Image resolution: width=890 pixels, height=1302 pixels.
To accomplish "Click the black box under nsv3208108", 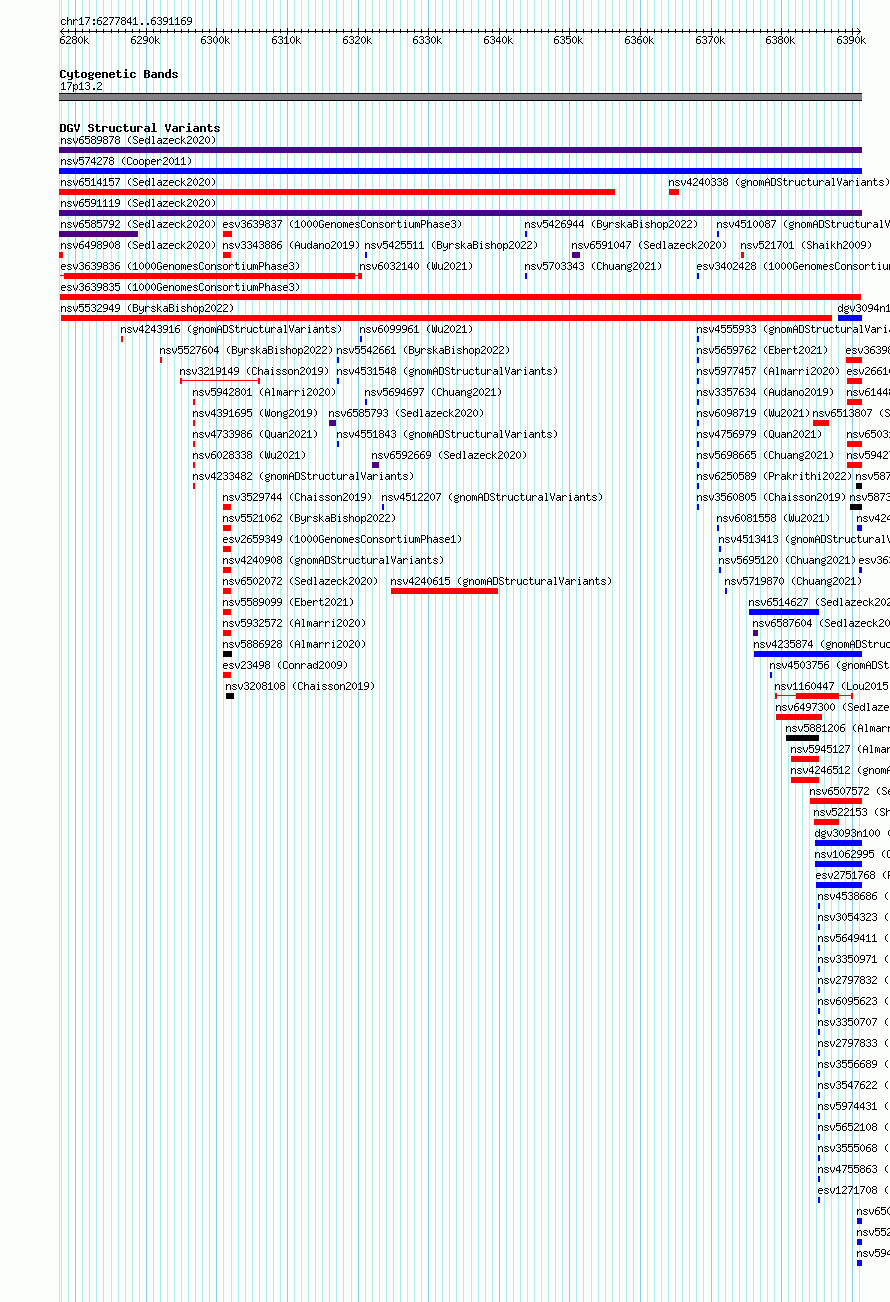I will [230, 696].
